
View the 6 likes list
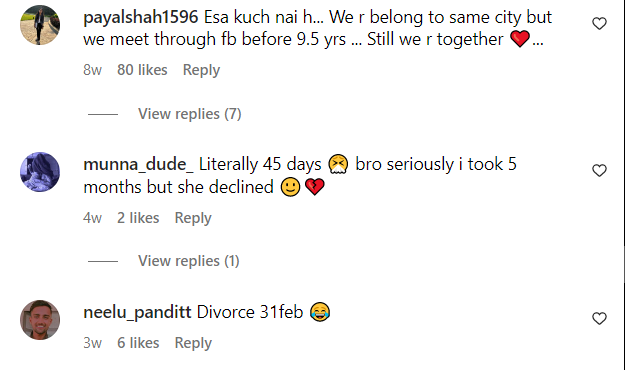click(x=138, y=342)
